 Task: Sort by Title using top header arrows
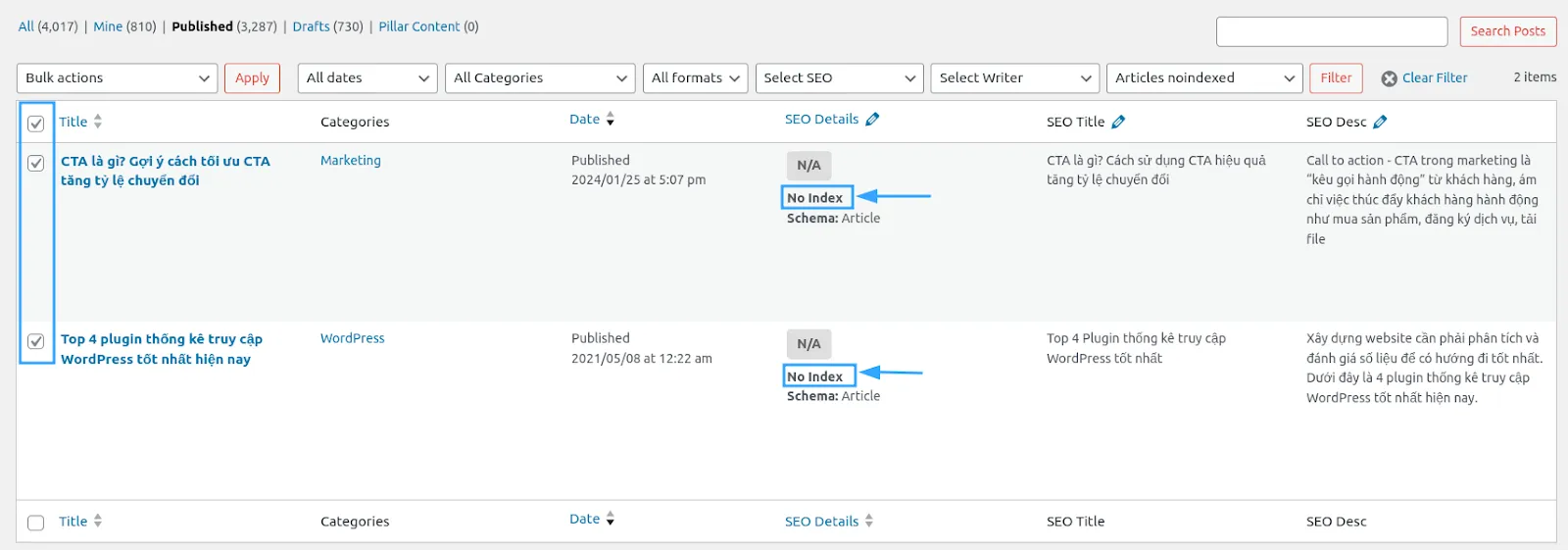(98, 122)
